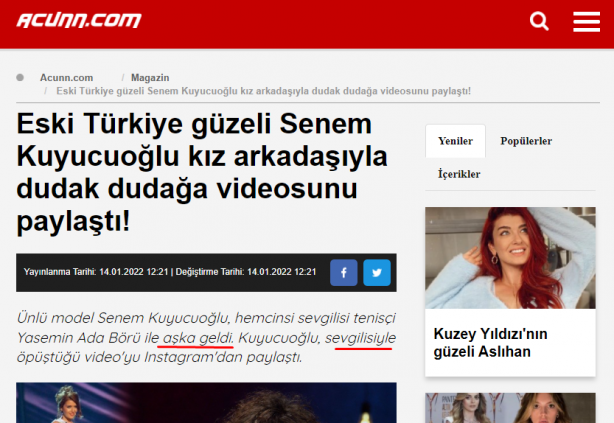Screen dimensions: 614x423
Task: Click the Değiştirme Tarihi date text
Action: pos(246,272)
